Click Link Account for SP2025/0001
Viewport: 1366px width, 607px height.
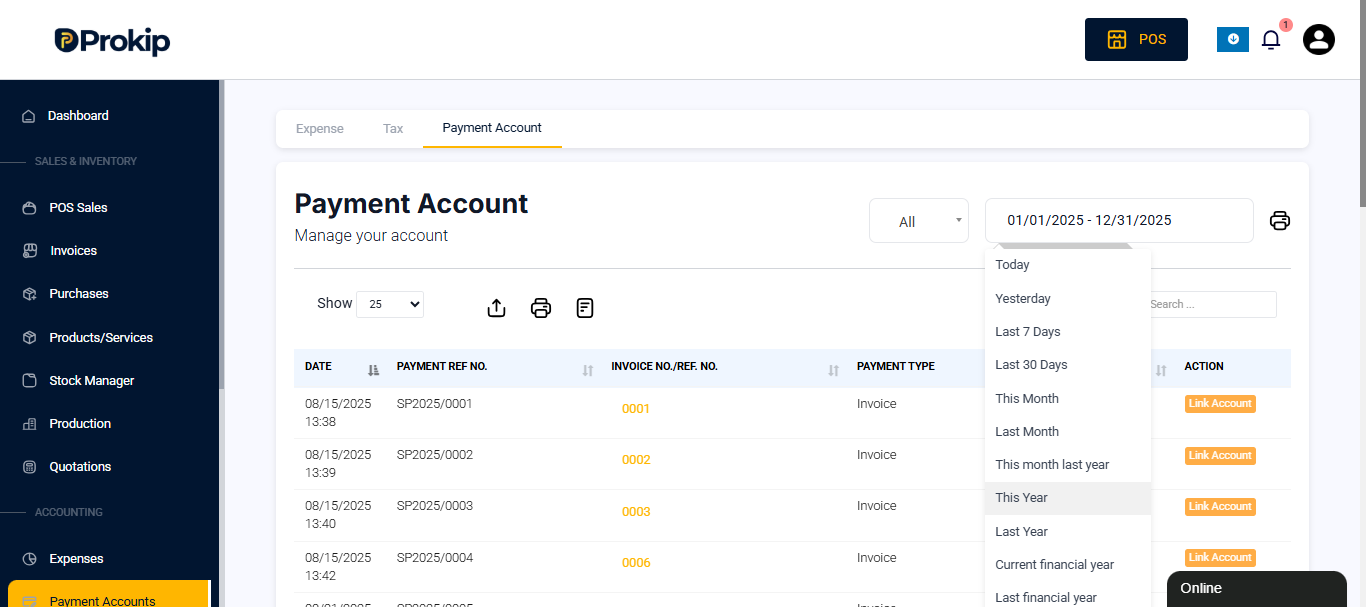click(x=1220, y=404)
